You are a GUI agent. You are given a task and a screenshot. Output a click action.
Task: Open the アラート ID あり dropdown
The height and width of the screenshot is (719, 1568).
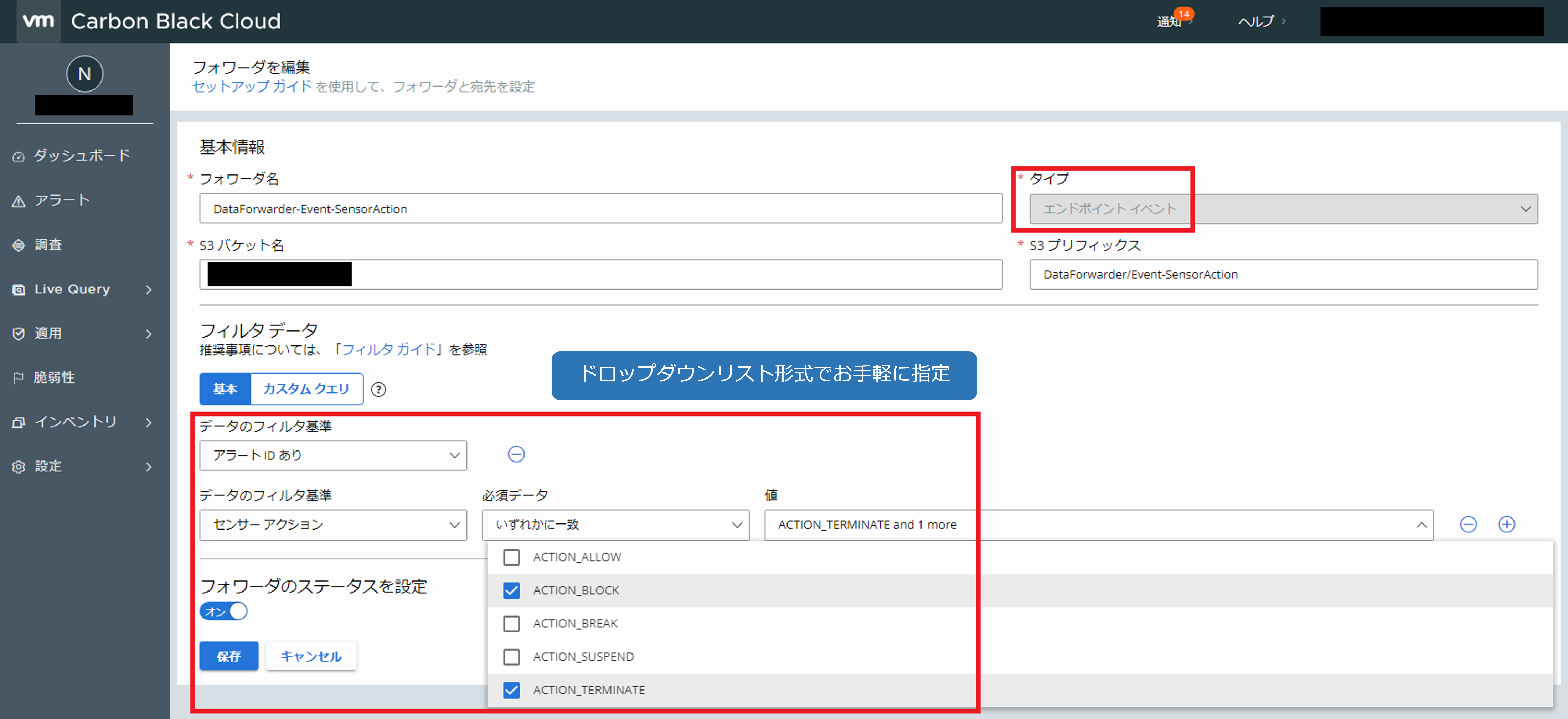[x=333, y=455]
